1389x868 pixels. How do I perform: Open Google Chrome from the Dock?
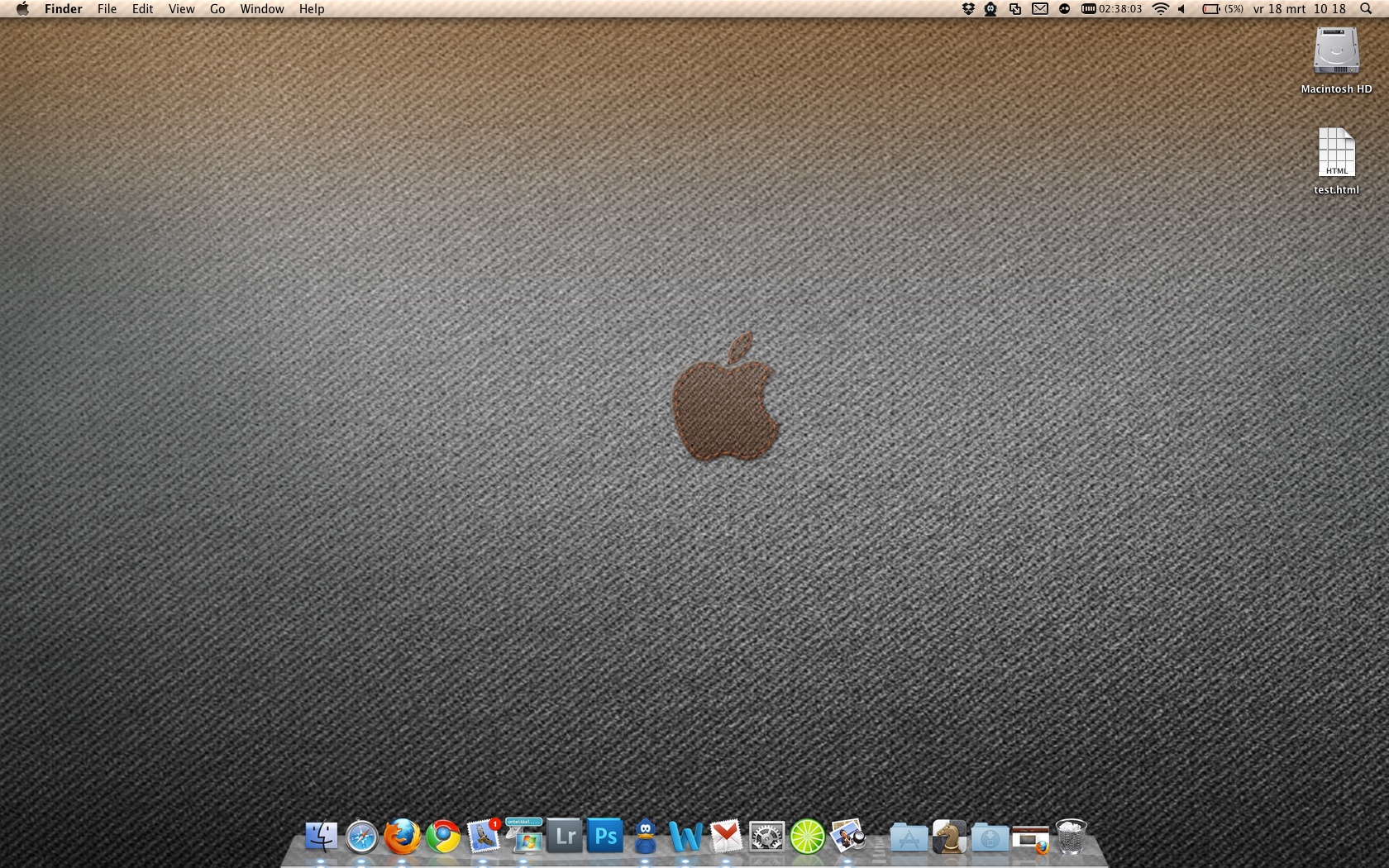443,837
